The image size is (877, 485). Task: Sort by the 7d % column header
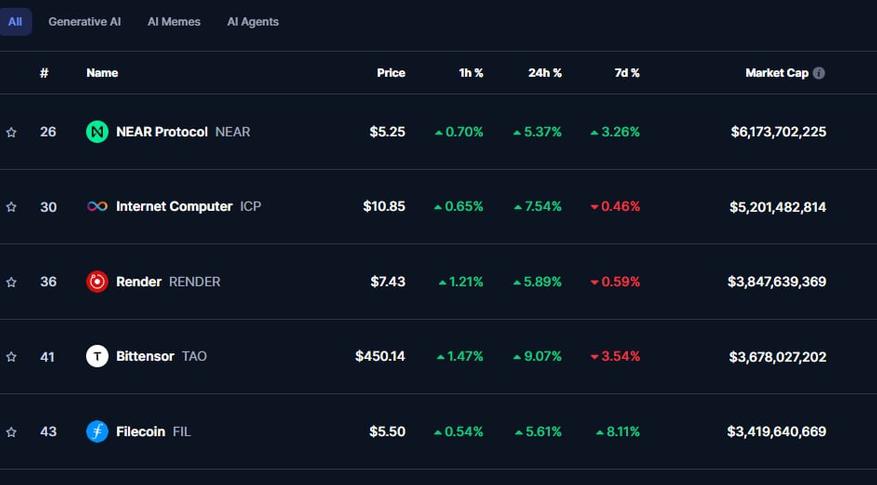pos(627,73)
